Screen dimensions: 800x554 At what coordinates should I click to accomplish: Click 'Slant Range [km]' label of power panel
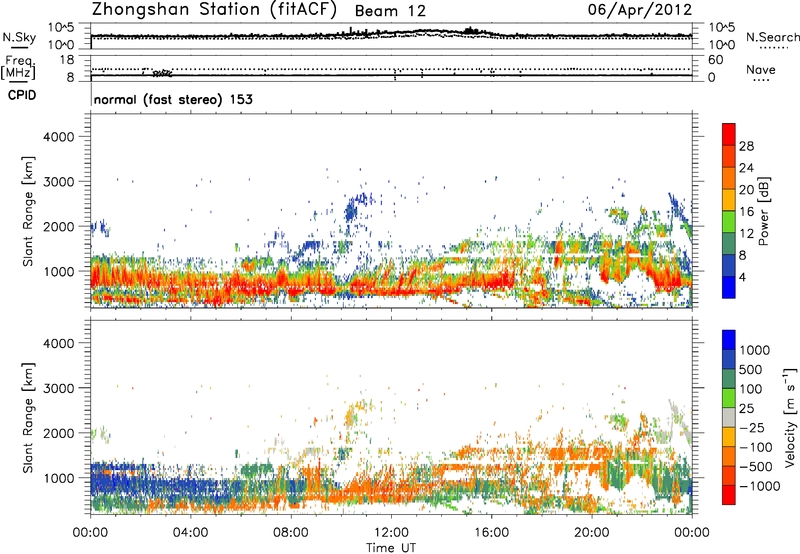point(28,211)
